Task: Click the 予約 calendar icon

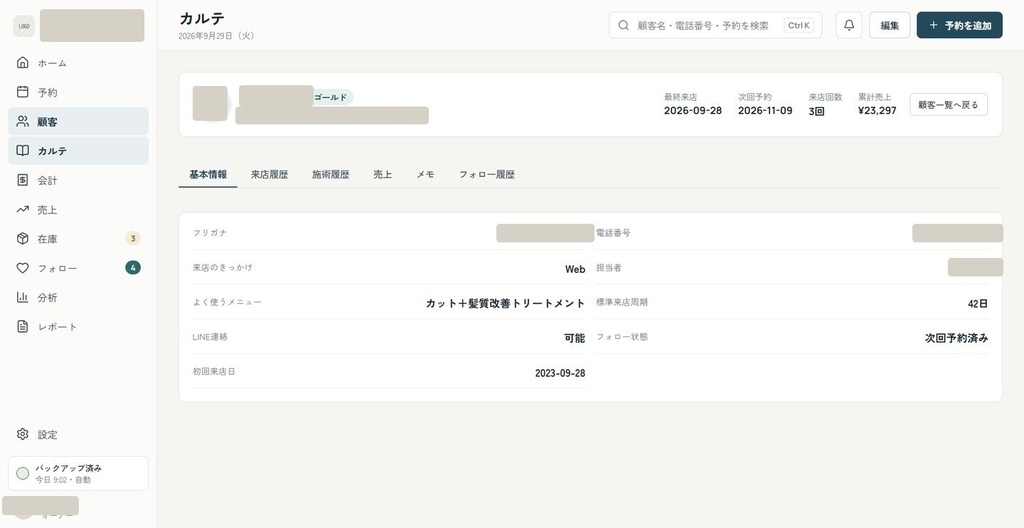Action: pyautogui.click(x=23, y=92)
